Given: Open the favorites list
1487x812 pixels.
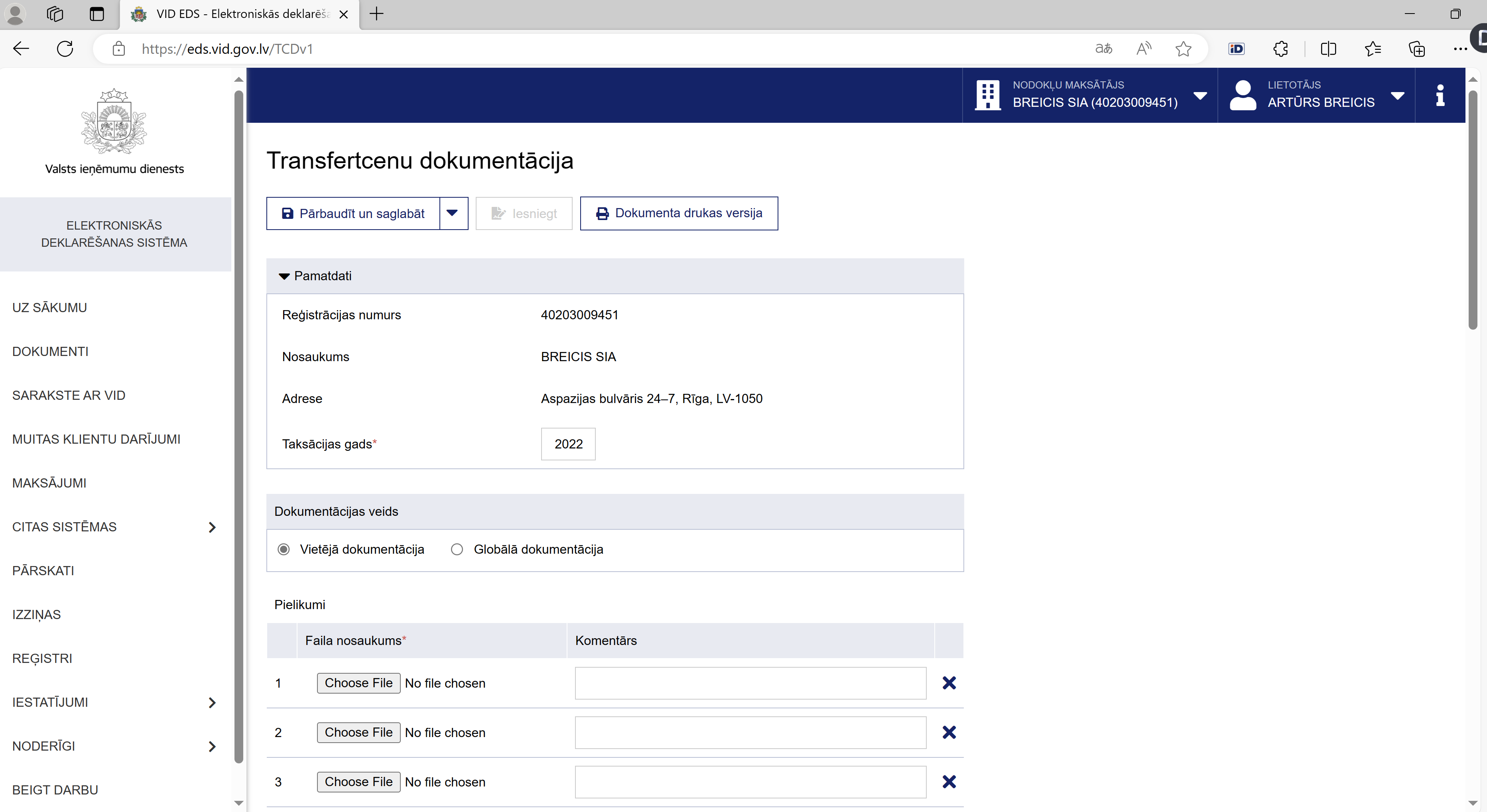Looking at the screenshot, I should pyautogui.click(x=1373, y=49).
